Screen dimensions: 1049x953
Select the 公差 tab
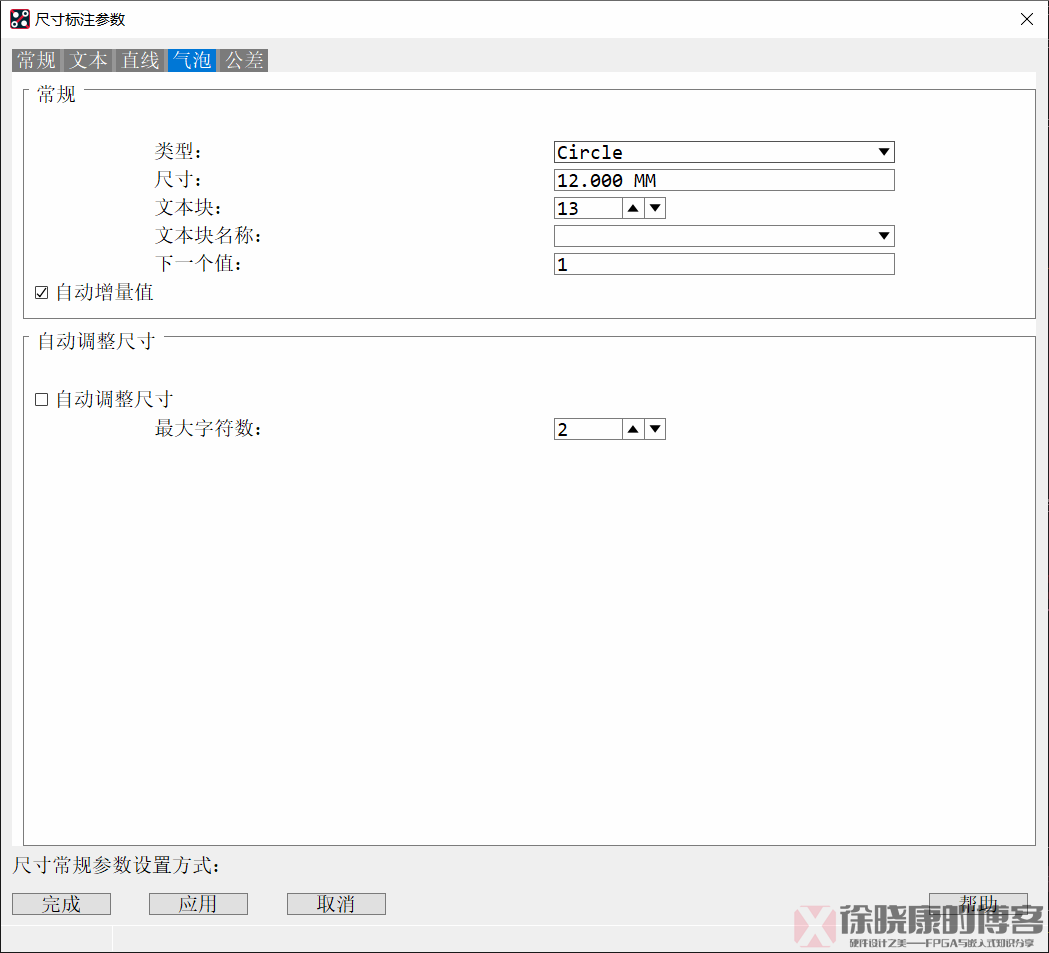(x=244, y=60)
